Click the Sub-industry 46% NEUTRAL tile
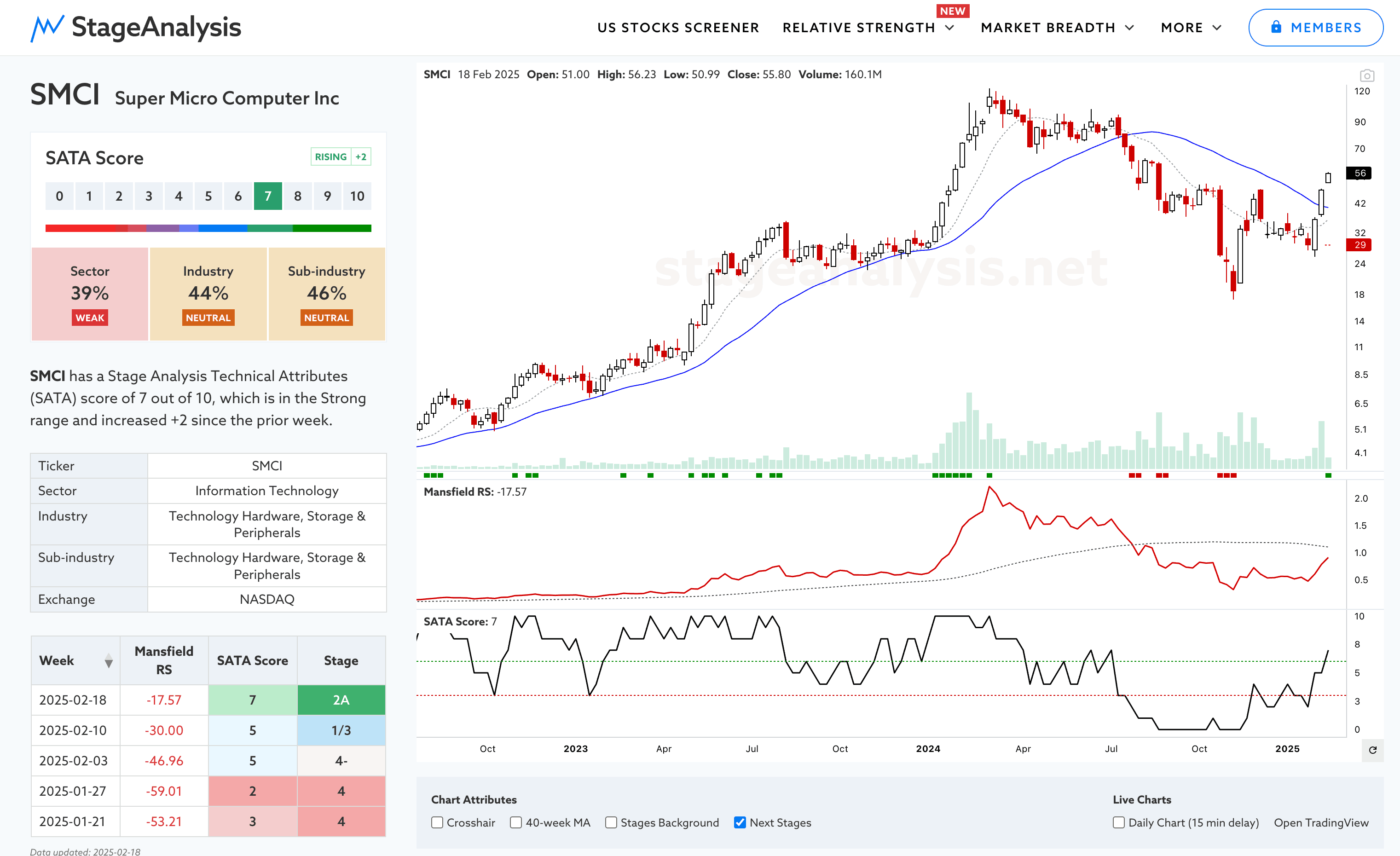Image resolution: width=1400 pixels, height=856 pixels. point(327,294)
